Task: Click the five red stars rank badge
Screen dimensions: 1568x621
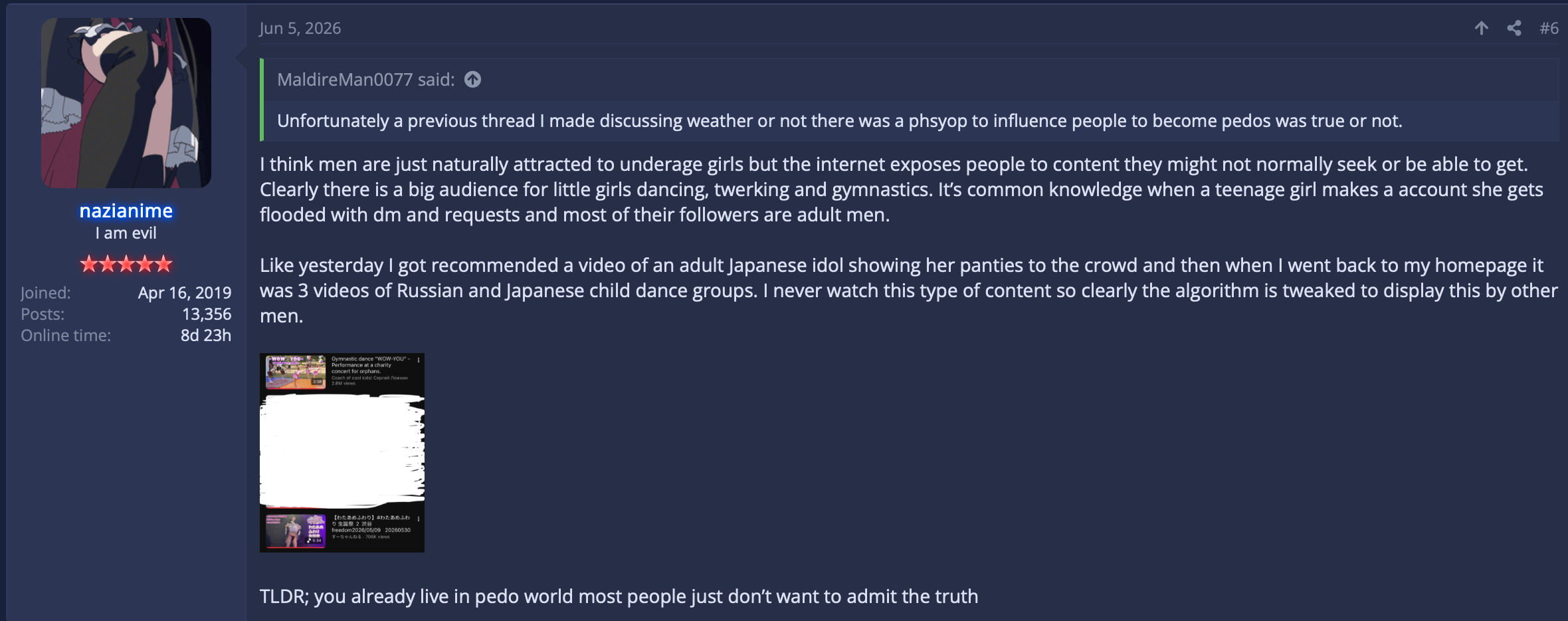Action: [126, 264]
